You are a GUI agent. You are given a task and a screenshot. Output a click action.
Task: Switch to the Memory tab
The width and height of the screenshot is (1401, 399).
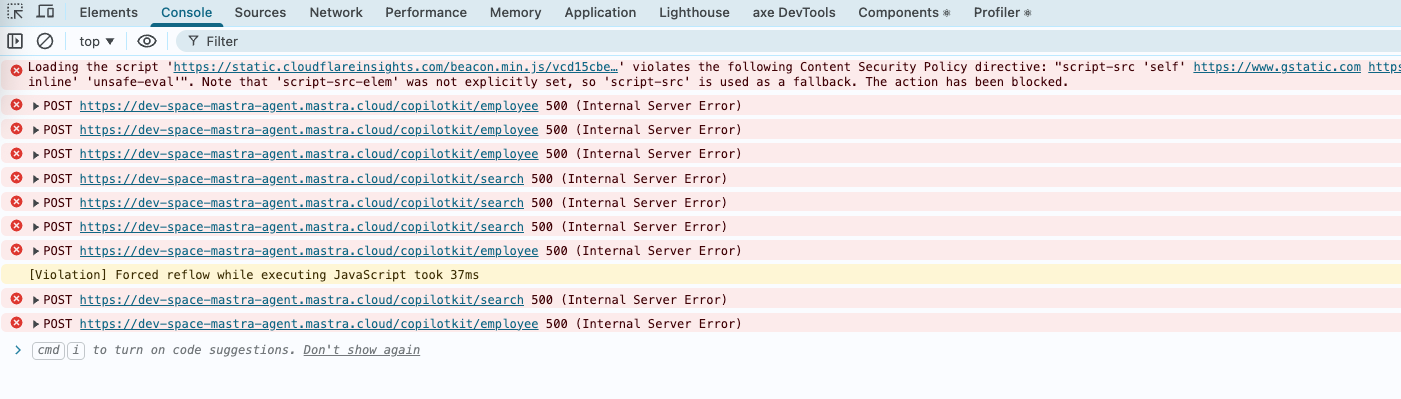515,13
